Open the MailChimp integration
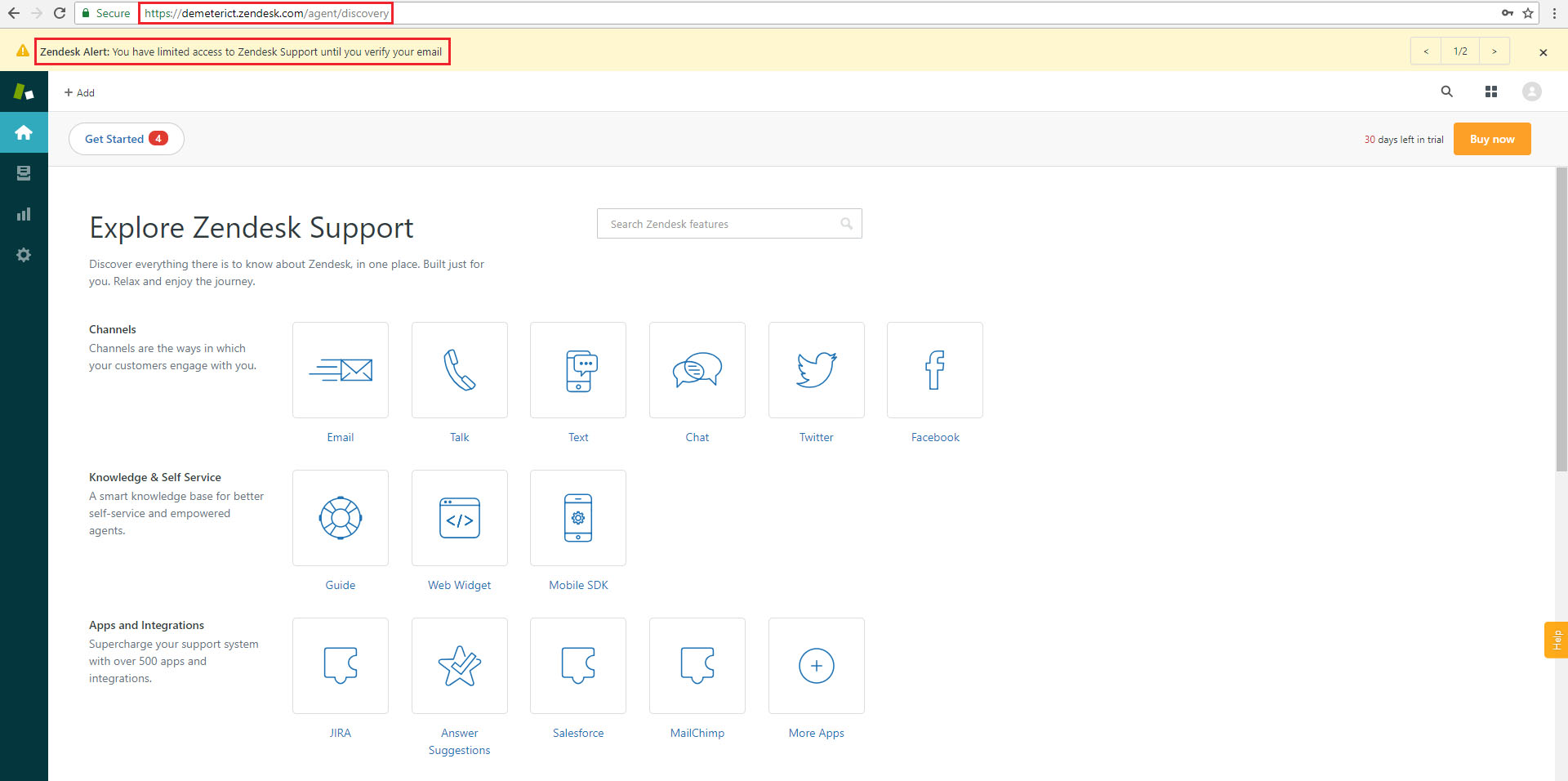The image size is (1568, 781). click(697, 665)
